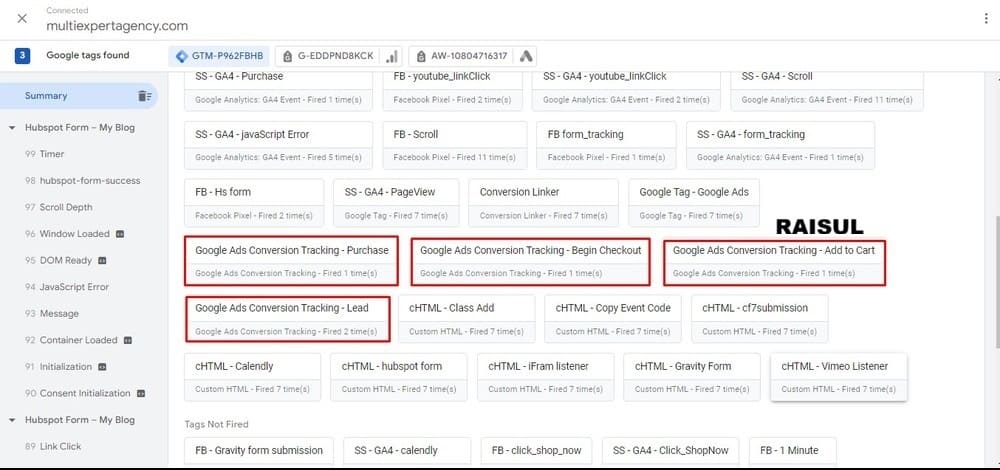Click the API badge next to Consent Initialization
This screenshot has width=1000, height=470.
[x=141, y=394]
